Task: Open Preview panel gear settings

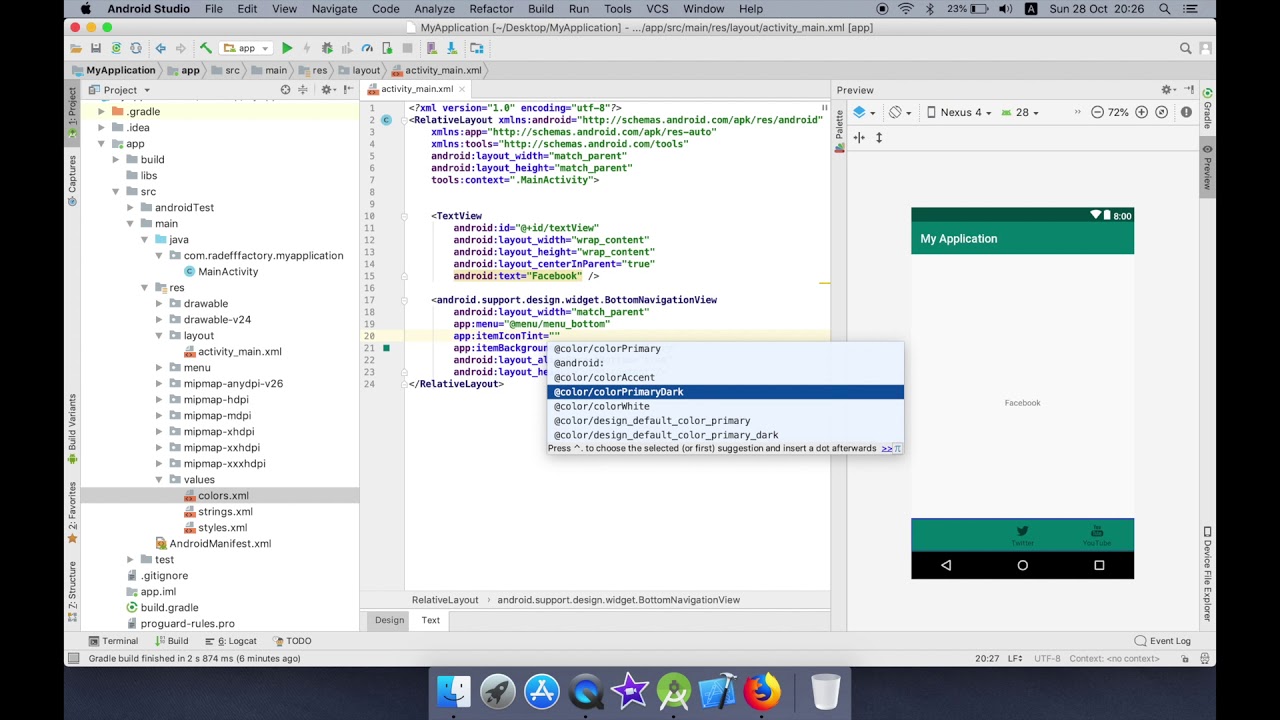Action: click(x=1168, y=90)
